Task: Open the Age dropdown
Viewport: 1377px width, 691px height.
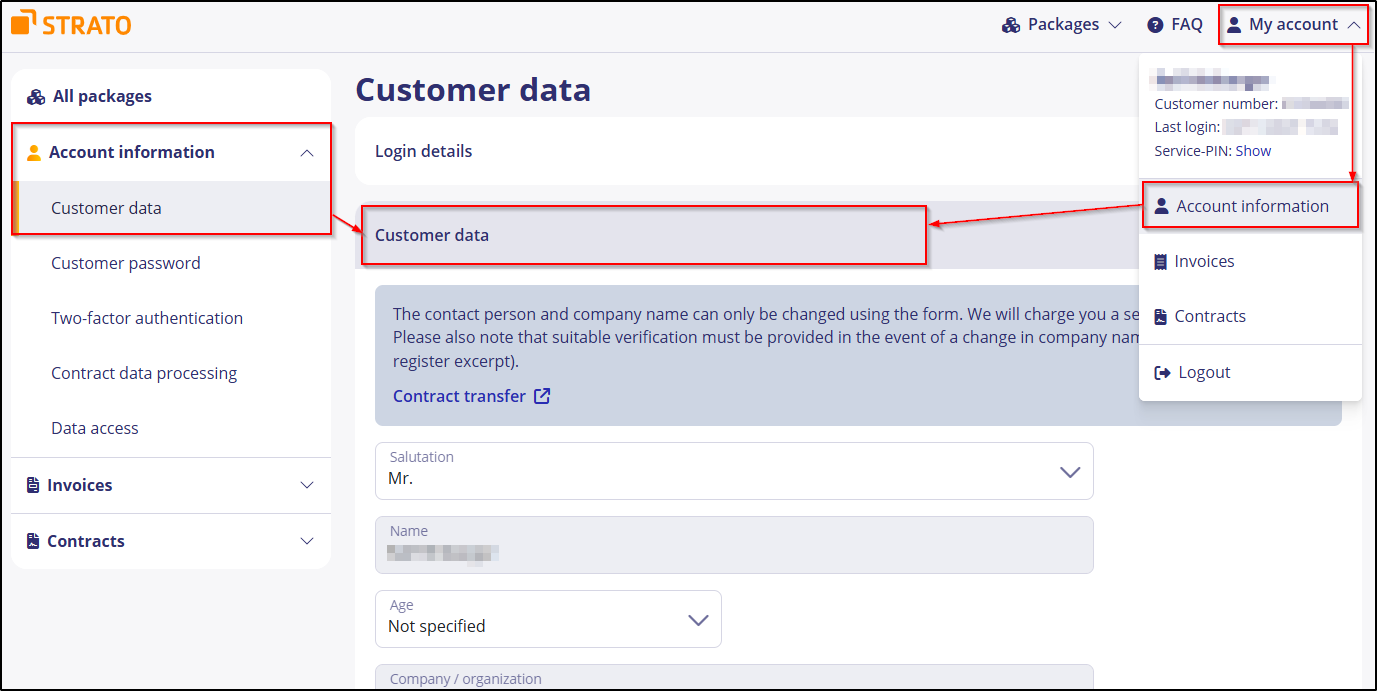Action: coord(698,619)
